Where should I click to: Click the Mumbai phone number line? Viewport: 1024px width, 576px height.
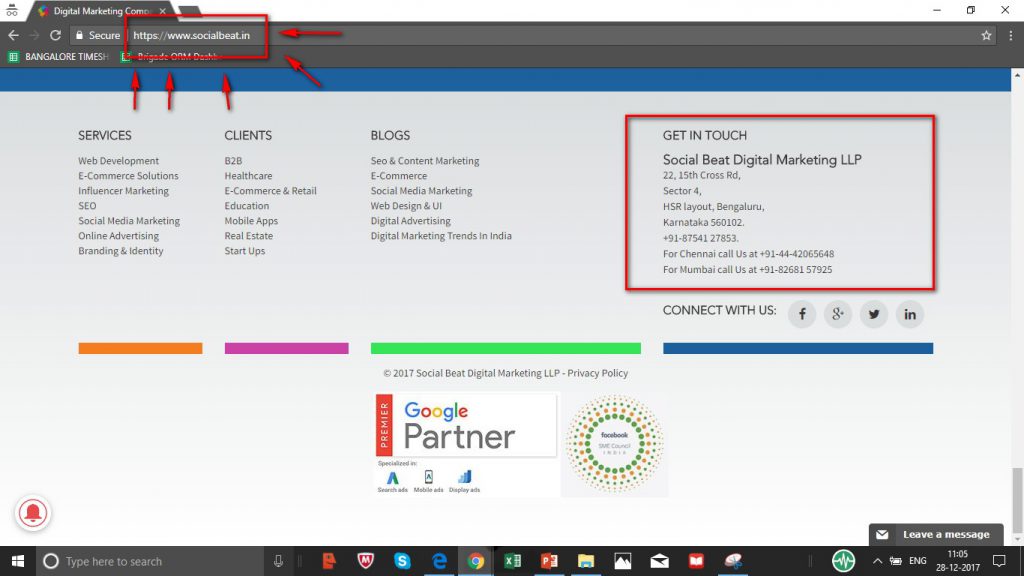[x=747, y=269]
